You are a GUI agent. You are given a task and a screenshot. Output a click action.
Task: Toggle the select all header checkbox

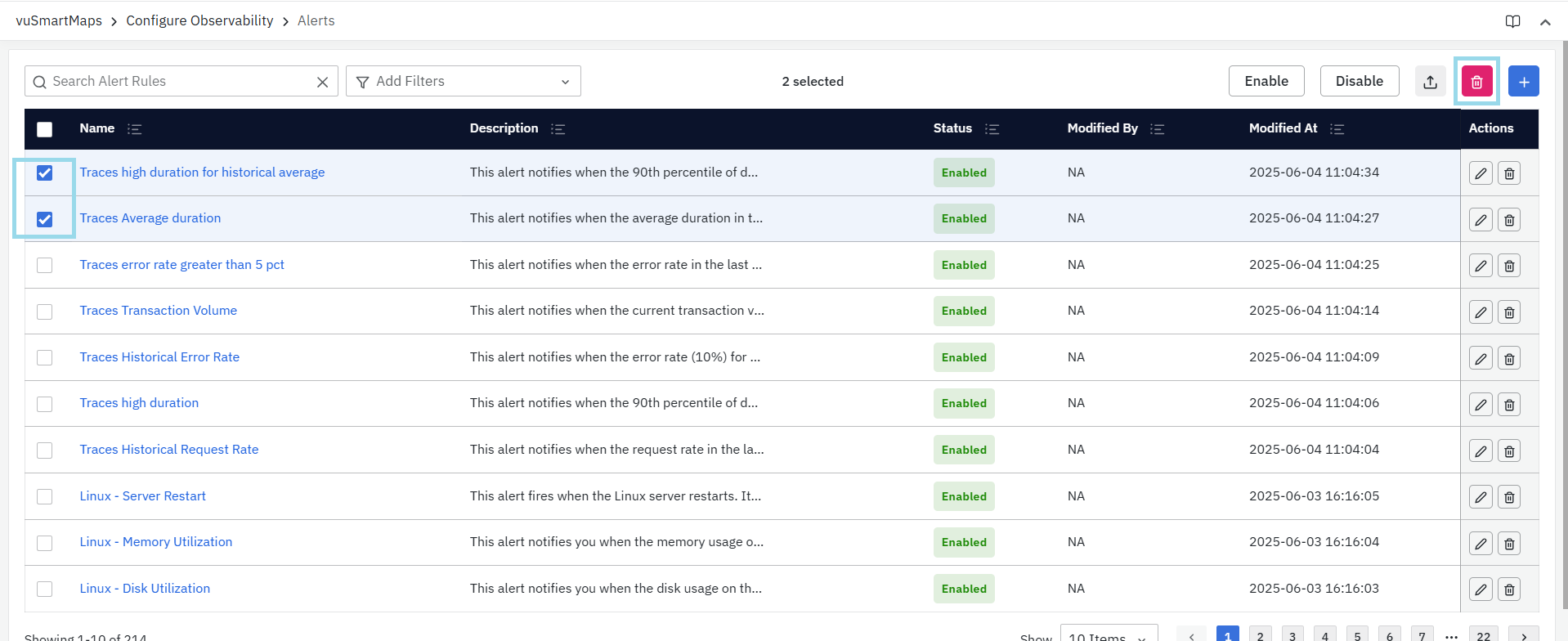click(45, 129)
